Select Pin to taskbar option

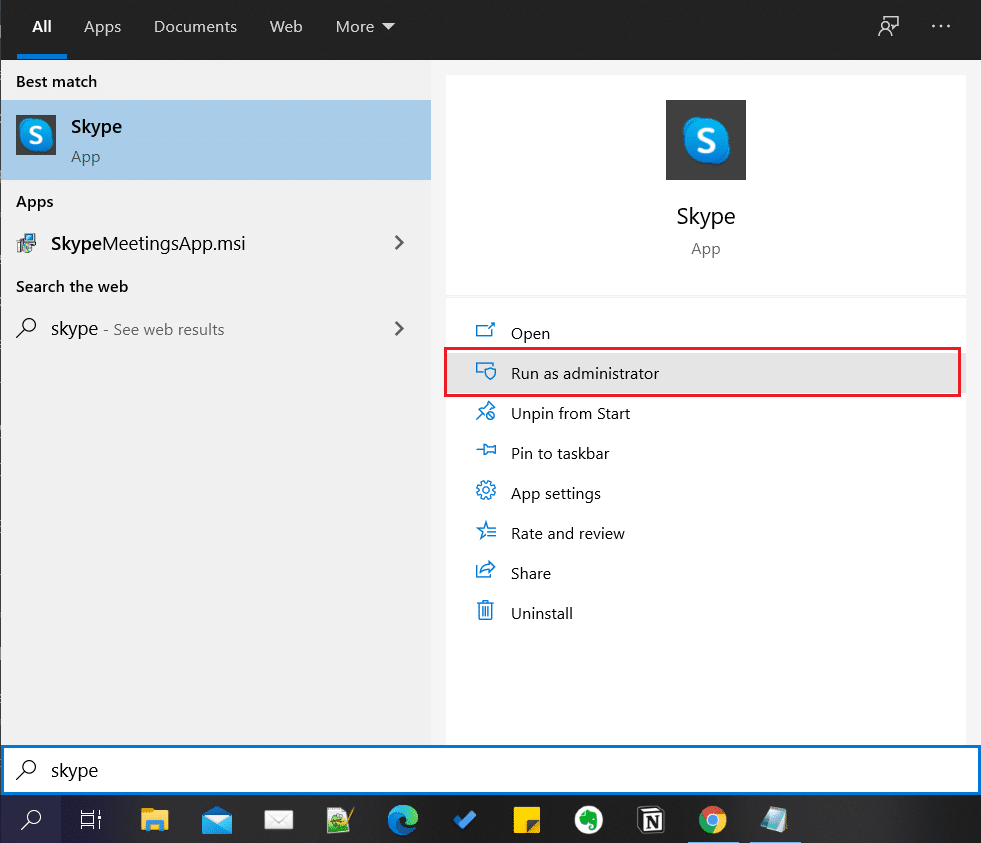(x=559, y=453)
